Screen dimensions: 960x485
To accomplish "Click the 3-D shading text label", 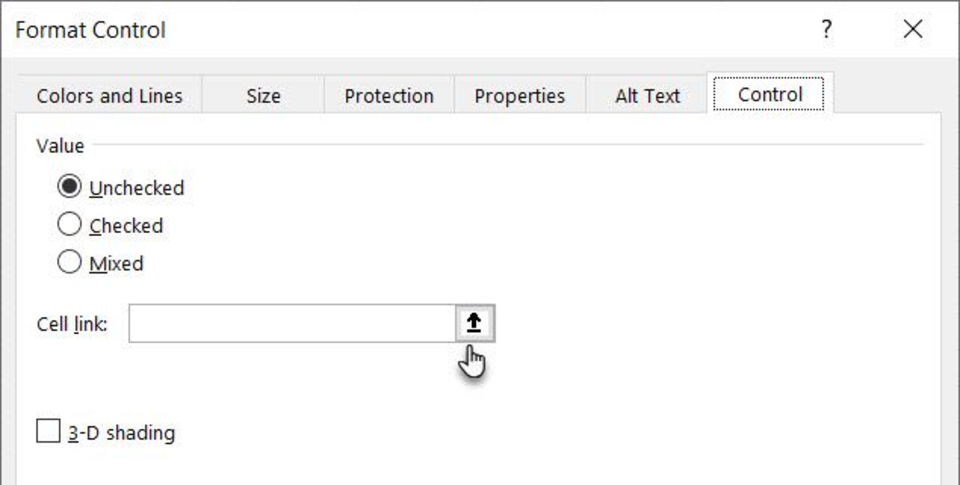I will [121, 433].
